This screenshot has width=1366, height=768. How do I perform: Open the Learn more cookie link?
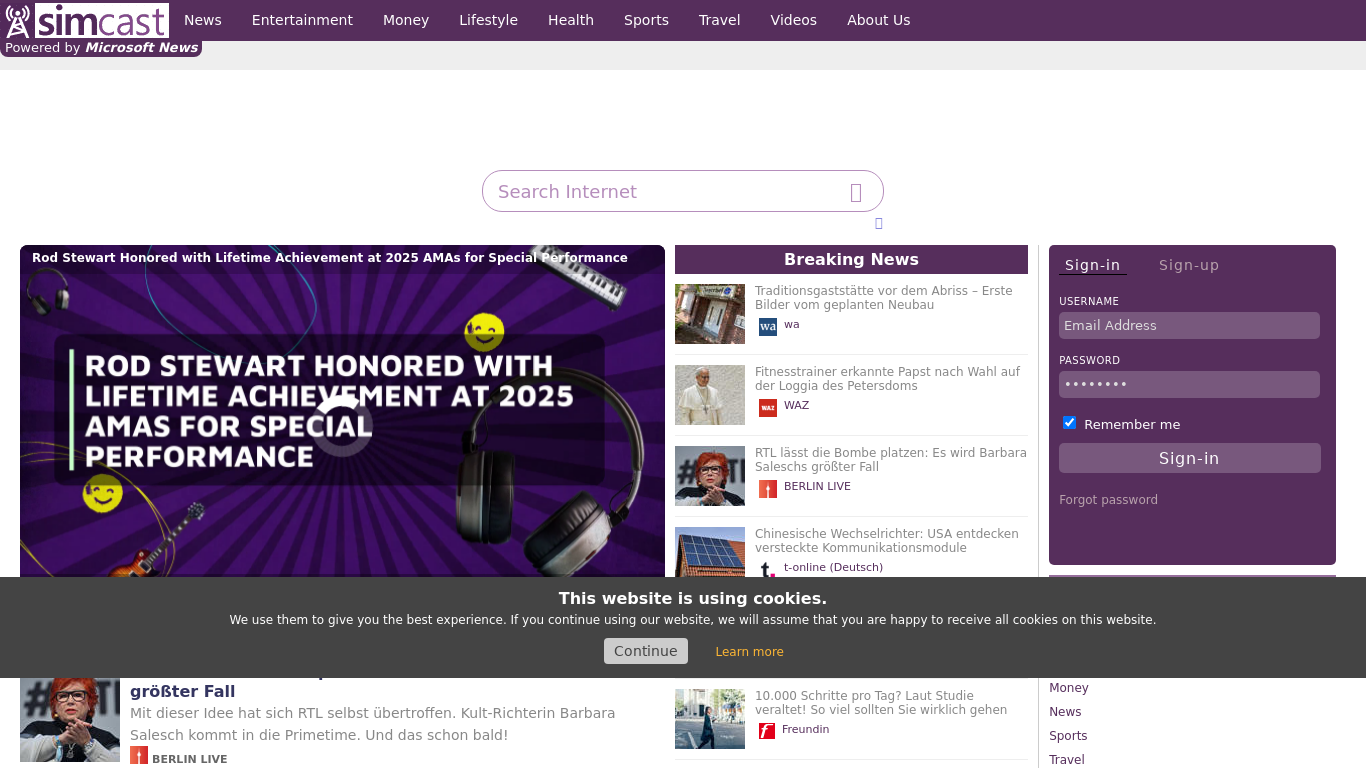[750, 652]
